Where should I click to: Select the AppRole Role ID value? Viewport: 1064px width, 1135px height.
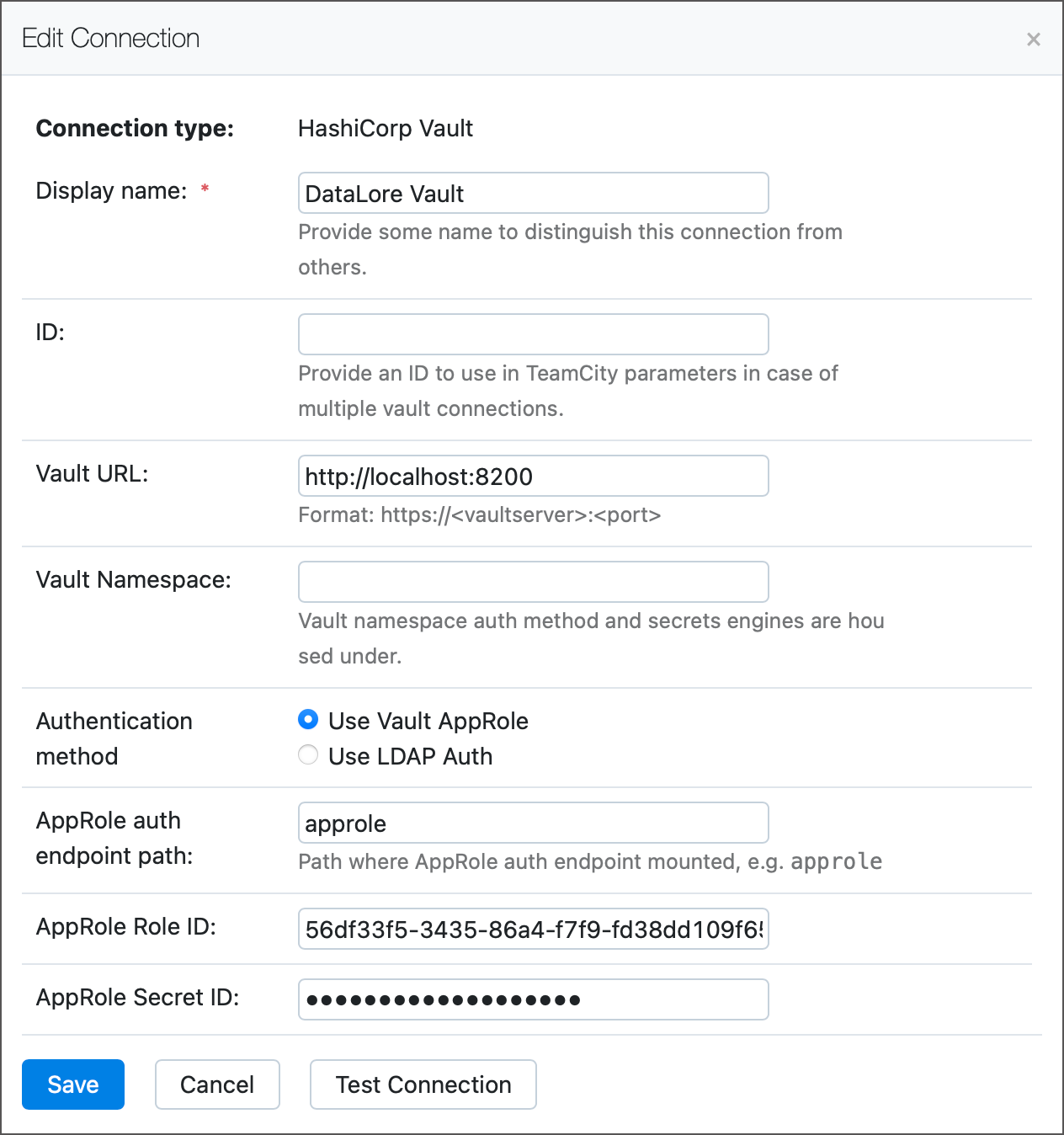(533, 929)
